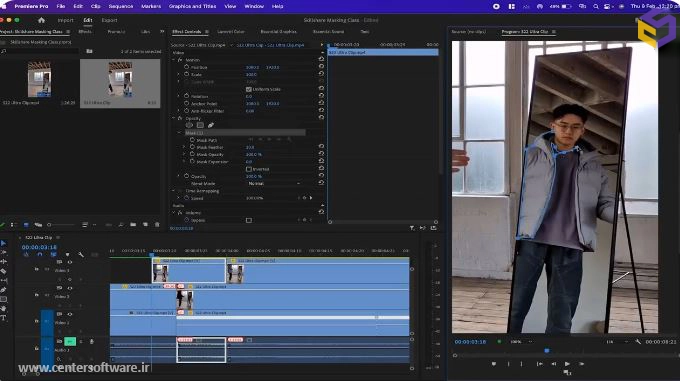680x381 pixels.
Task: Create ellipse mask under Opacity
Action: tap(189, 125)
